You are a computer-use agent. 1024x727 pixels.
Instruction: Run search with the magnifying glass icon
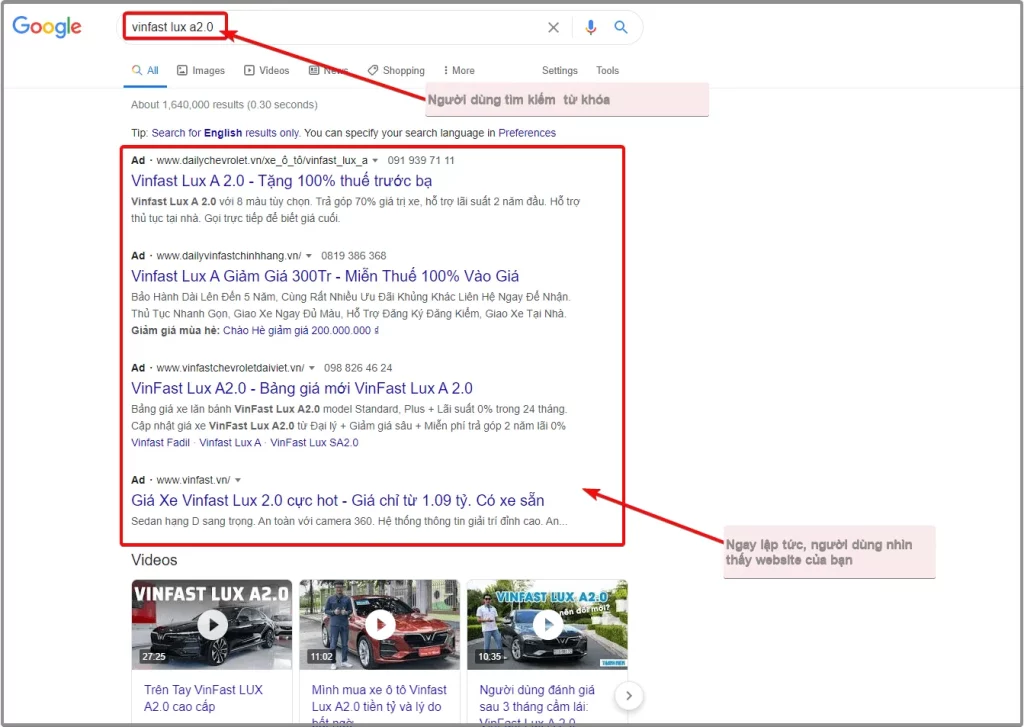coord(620,27)
